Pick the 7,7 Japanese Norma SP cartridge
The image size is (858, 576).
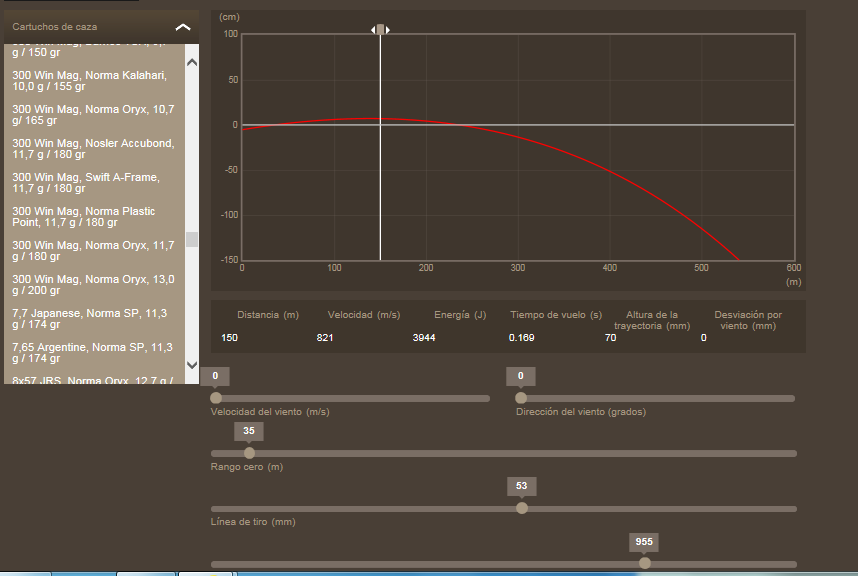(91, 319)
